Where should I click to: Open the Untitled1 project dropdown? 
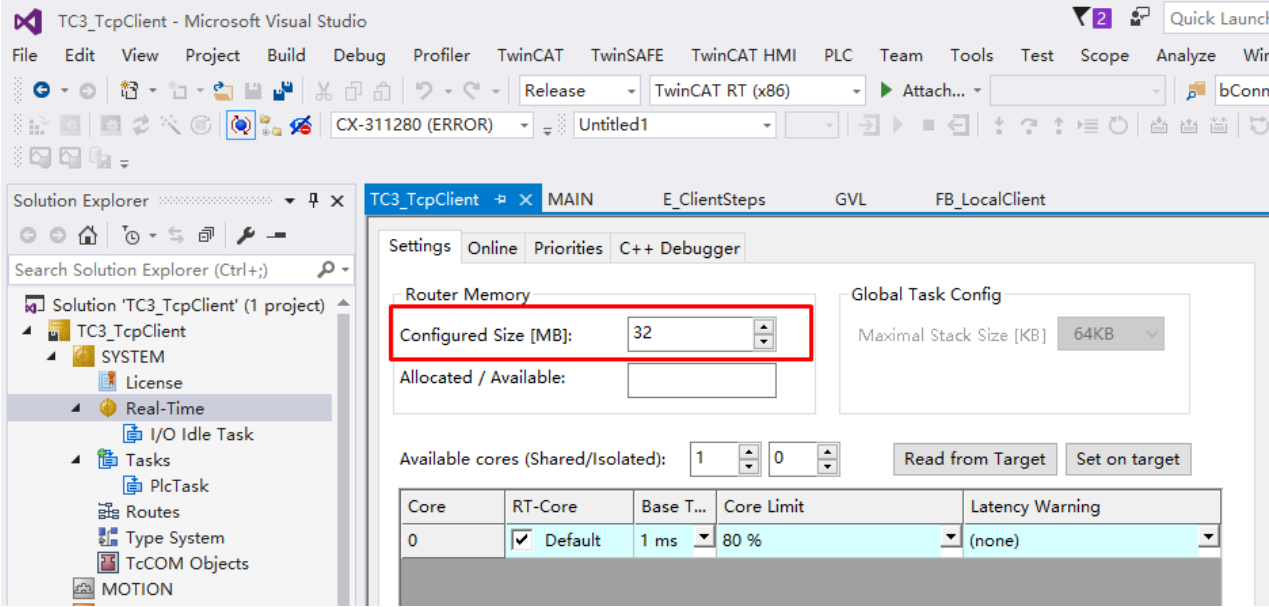tap(767, 125)
